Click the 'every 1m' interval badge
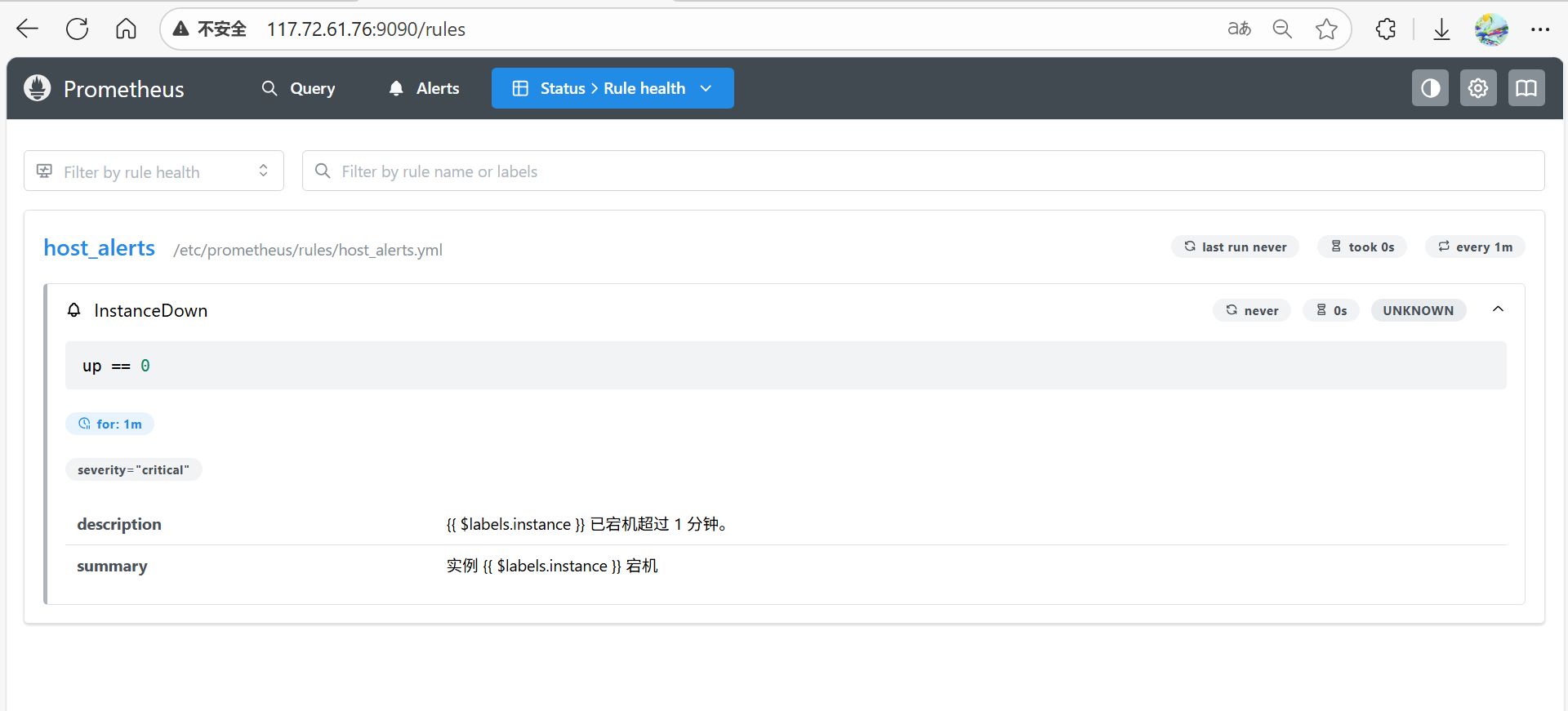Viewport: 1568px width, 711px height. click(x=1475, y=247)
